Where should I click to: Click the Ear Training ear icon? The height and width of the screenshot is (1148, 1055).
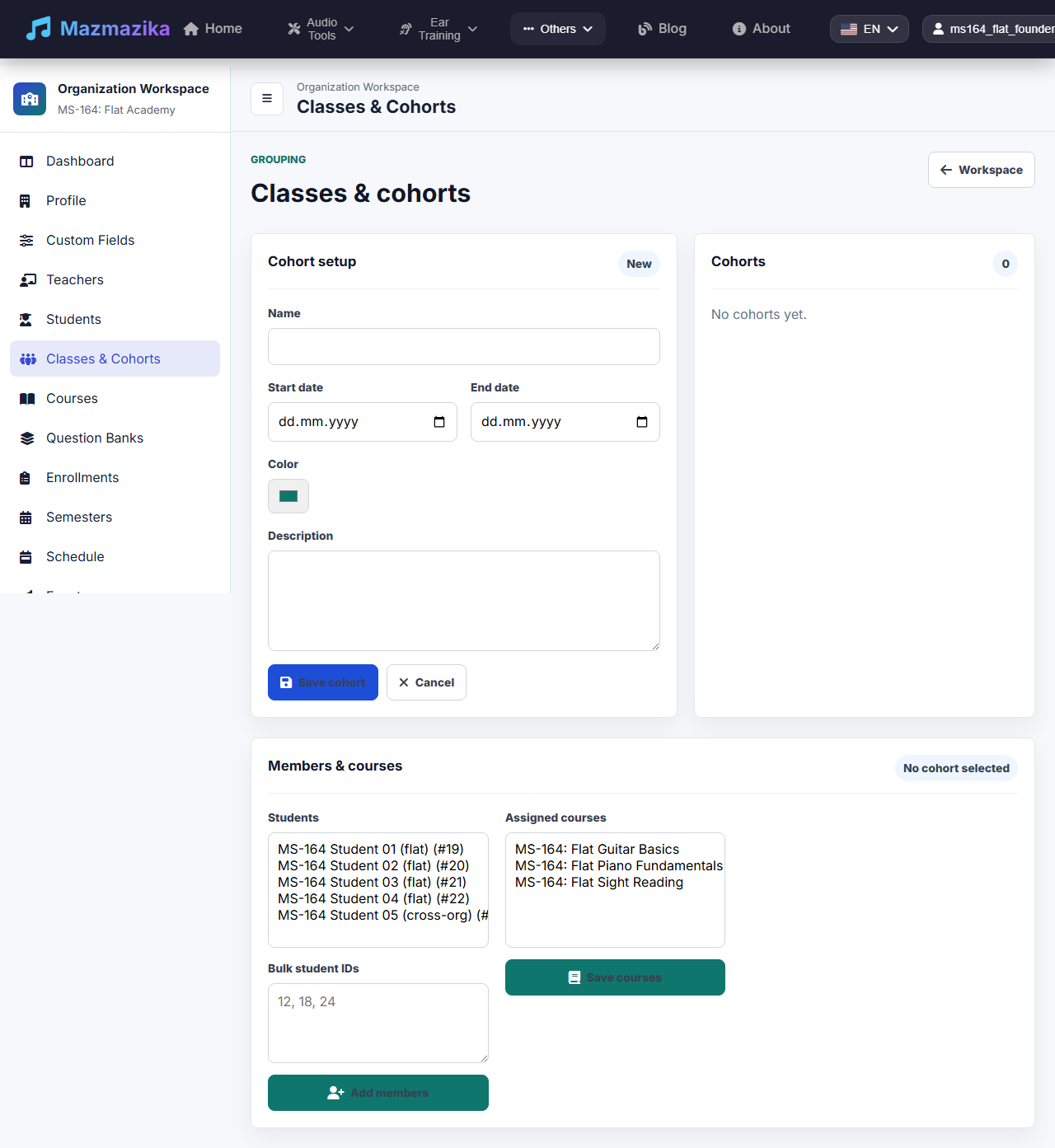click(406, 29)
